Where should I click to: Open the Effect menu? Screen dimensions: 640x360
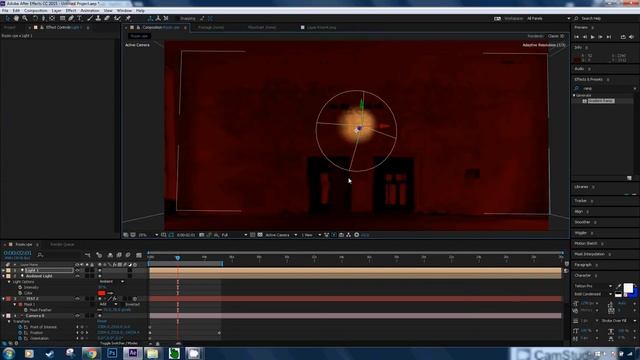[x=71, y=11]
